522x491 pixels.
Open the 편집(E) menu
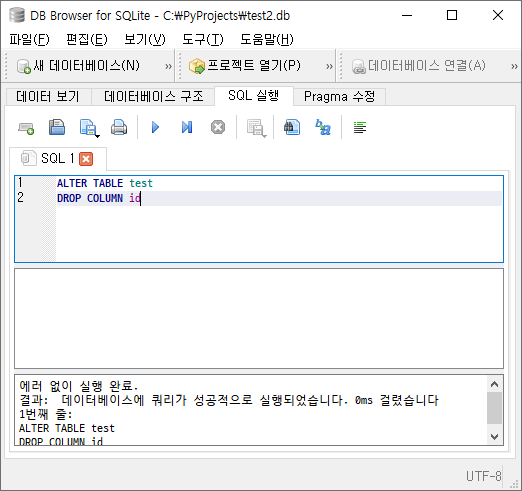87,39
